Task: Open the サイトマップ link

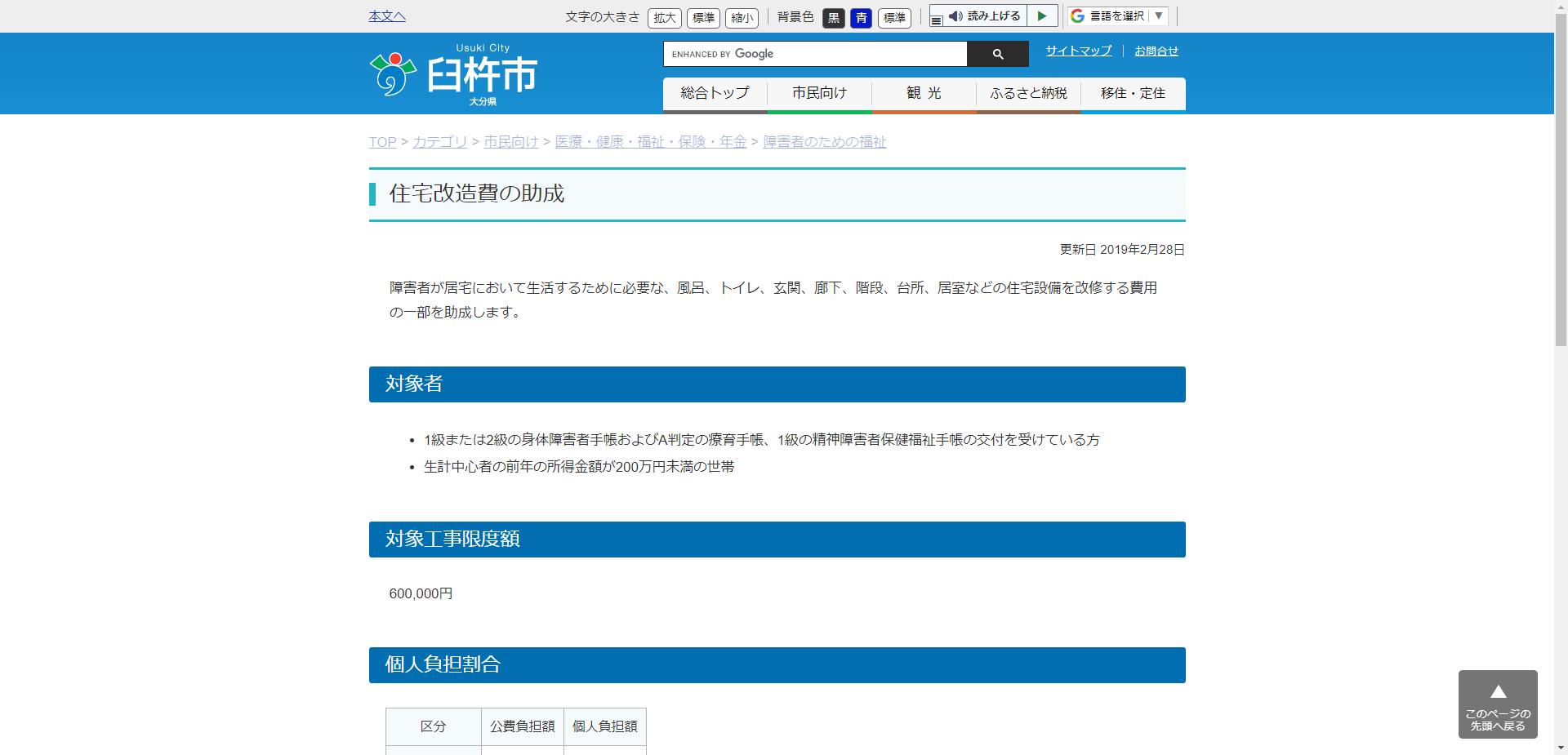Action: (x=1077, y=51)
